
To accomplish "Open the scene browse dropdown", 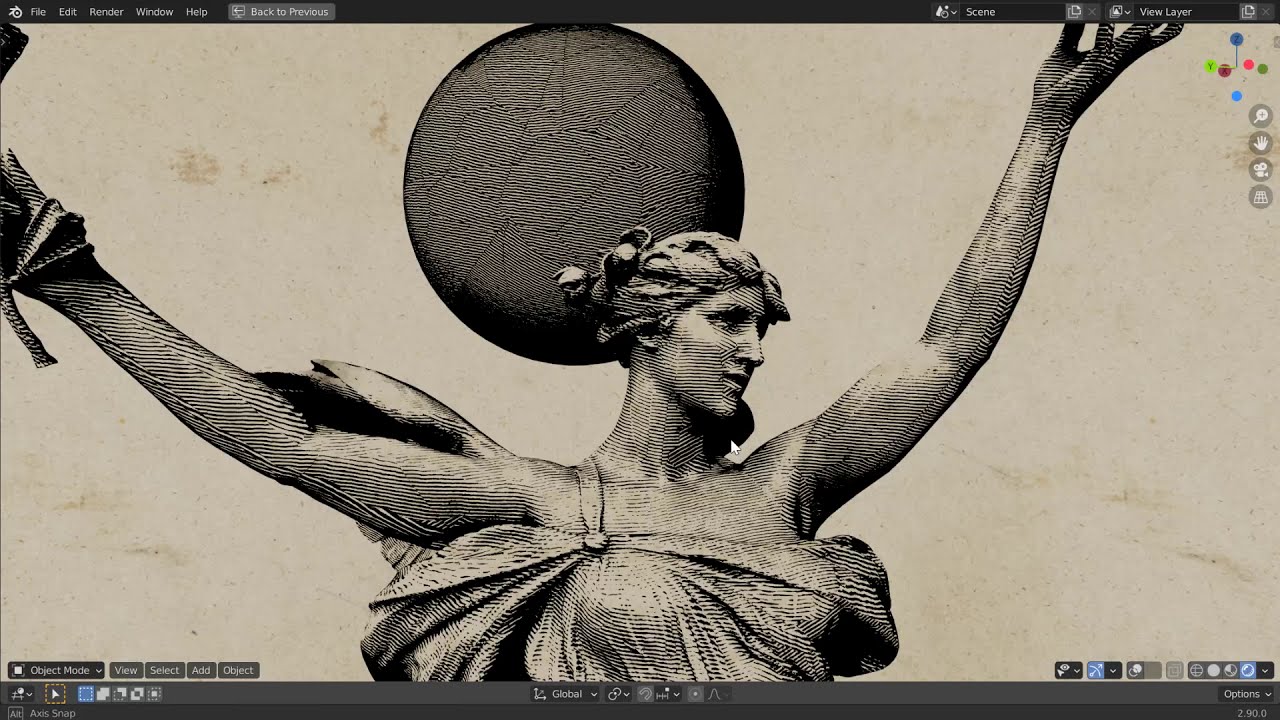I will (946, 12).
